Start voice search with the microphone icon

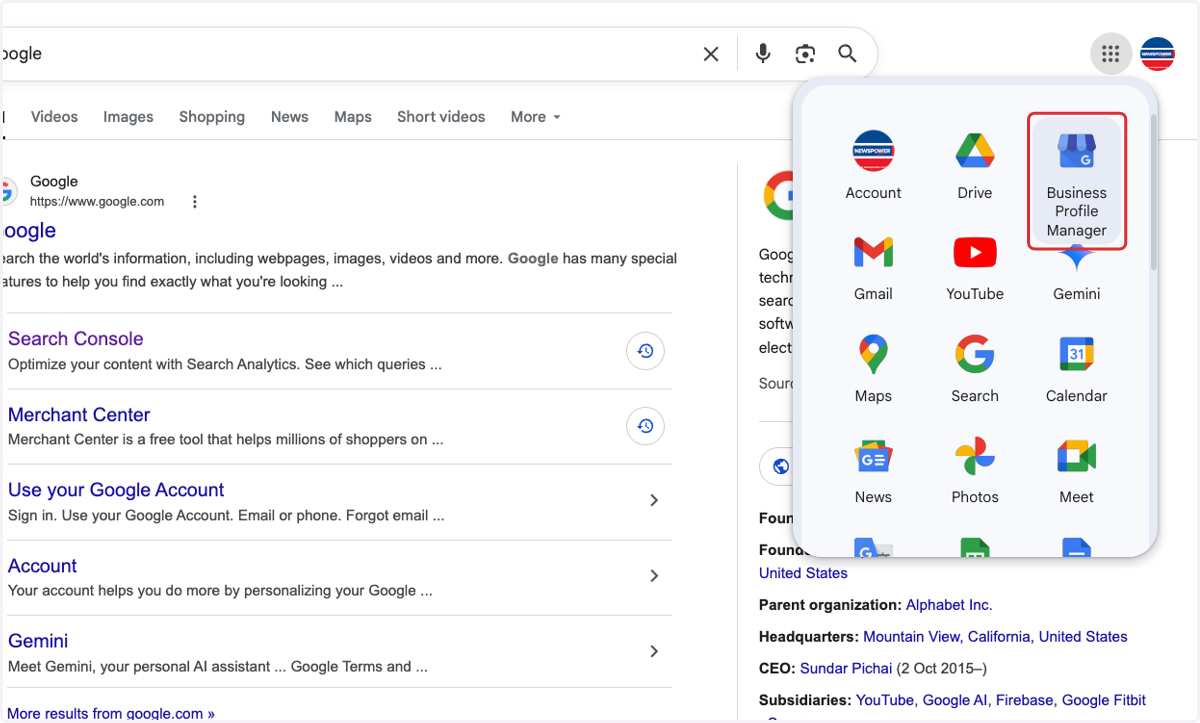[763, 54]
